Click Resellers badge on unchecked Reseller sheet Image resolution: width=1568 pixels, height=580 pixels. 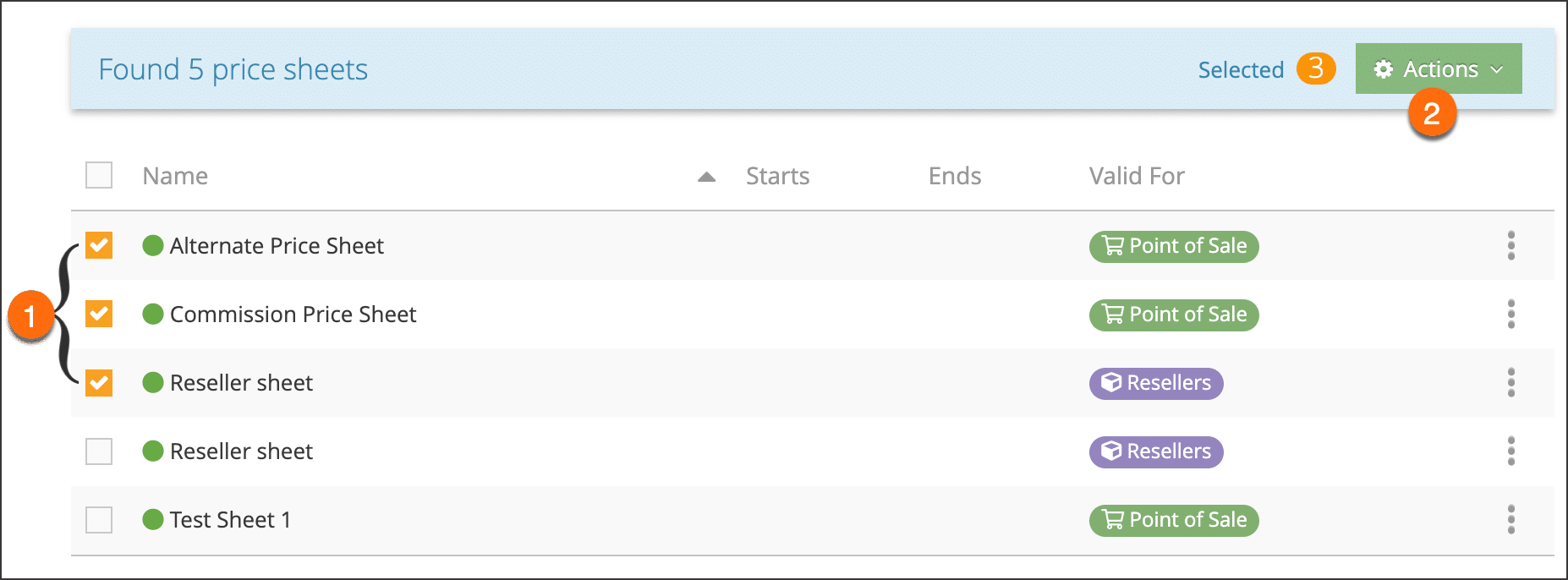click(x=1155, y=451)
